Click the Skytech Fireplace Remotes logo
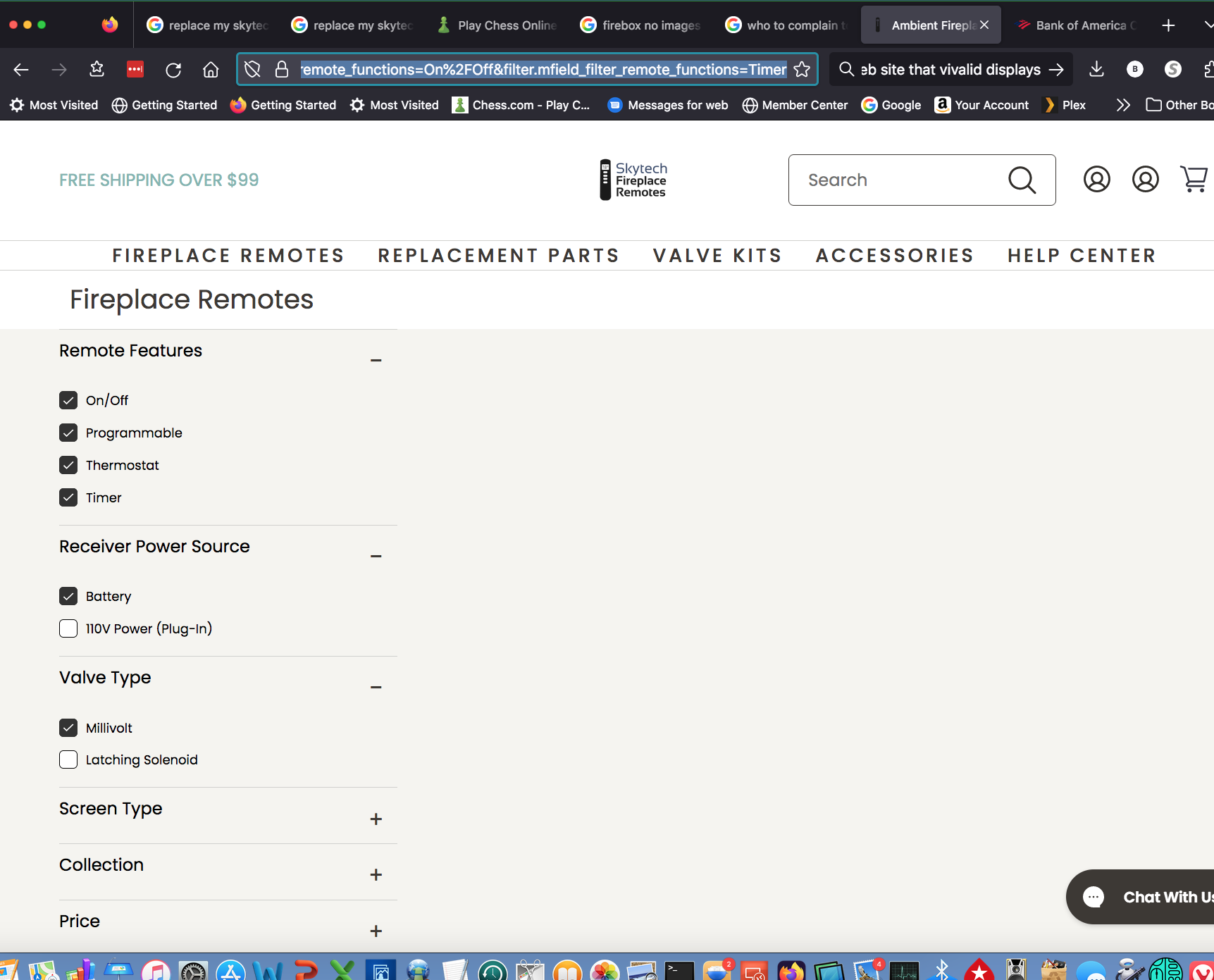 point(633,180)
